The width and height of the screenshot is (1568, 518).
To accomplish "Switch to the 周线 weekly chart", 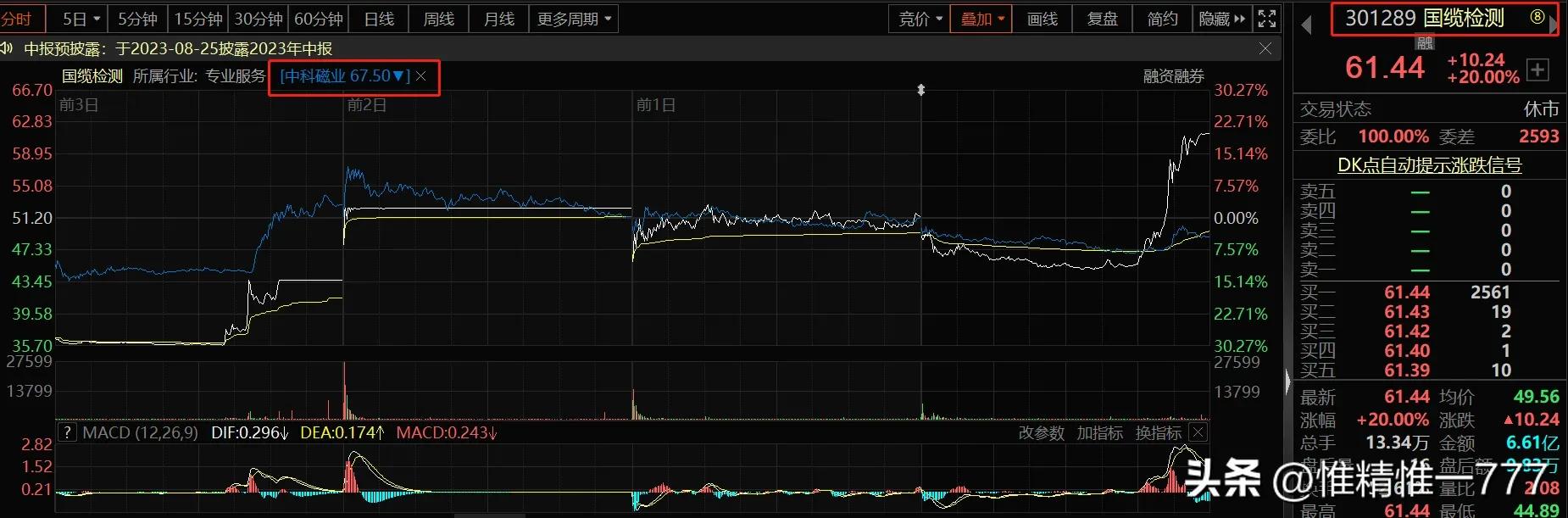I will point(438,19).
